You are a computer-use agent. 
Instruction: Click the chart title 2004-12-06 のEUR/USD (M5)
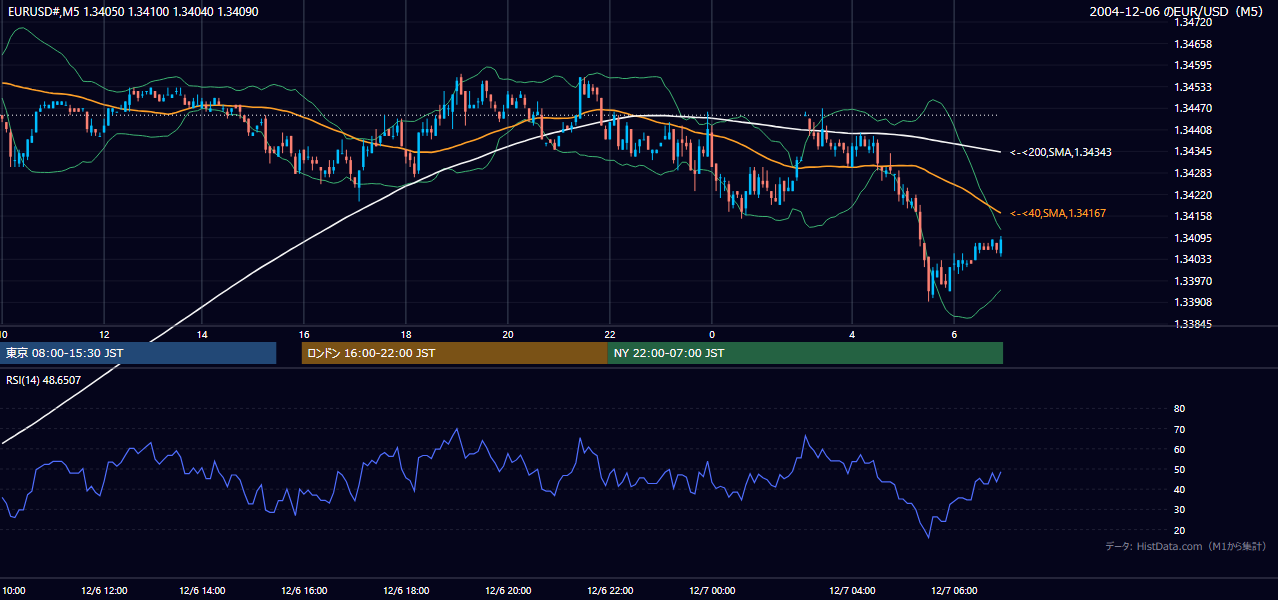[x=1177, y=12]
